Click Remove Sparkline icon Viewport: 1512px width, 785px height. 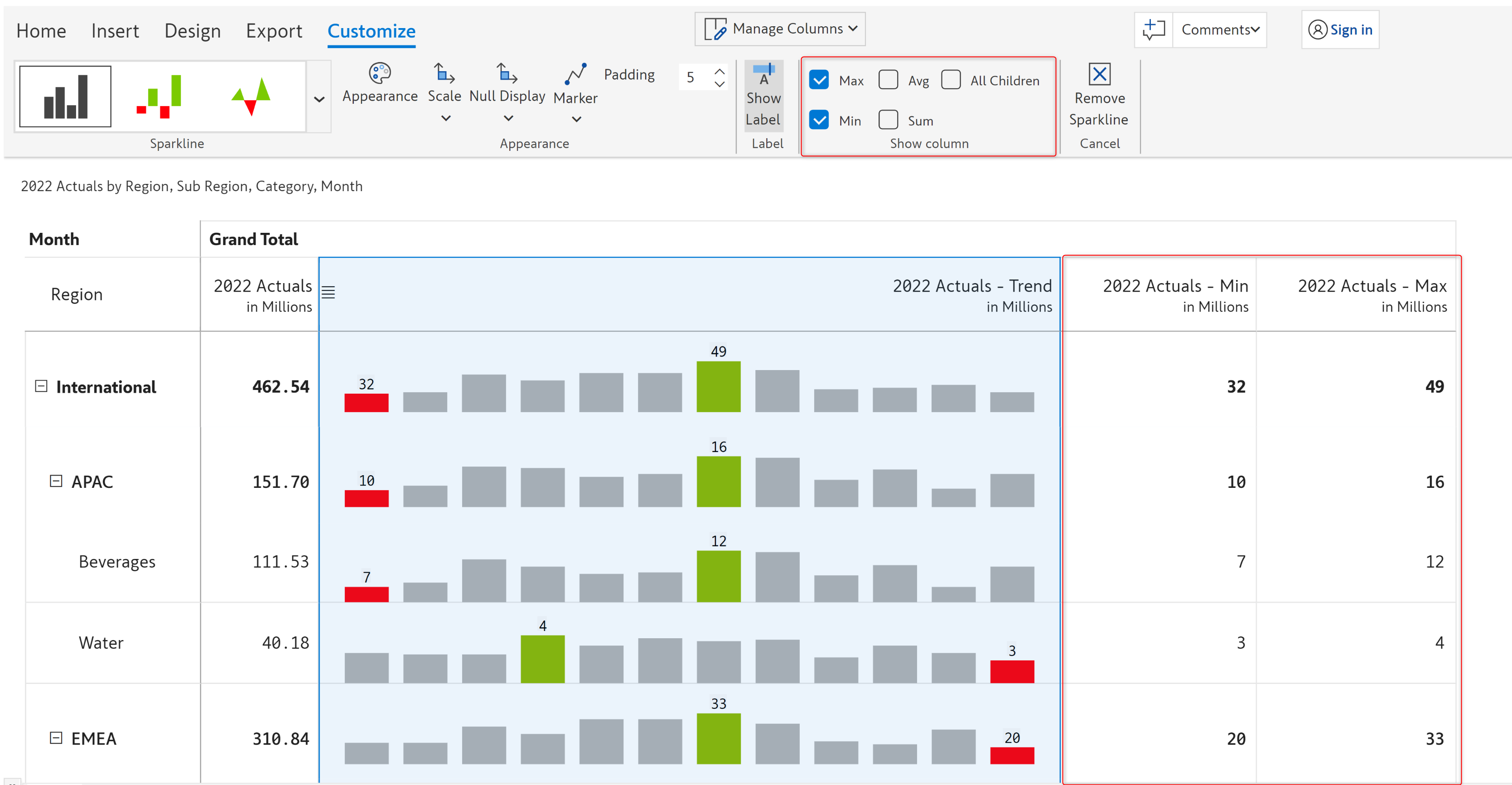click(x=1099, y=74)
